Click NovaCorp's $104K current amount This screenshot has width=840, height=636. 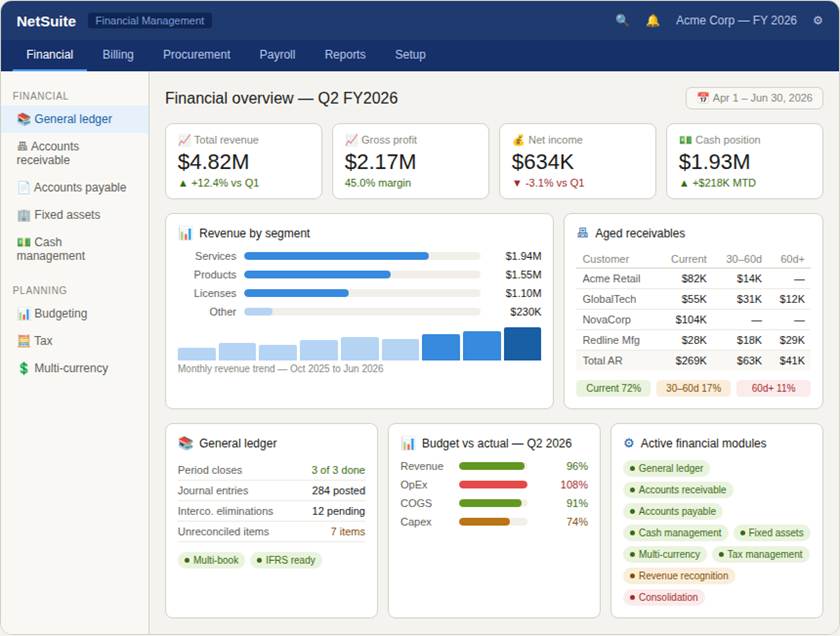691,320
